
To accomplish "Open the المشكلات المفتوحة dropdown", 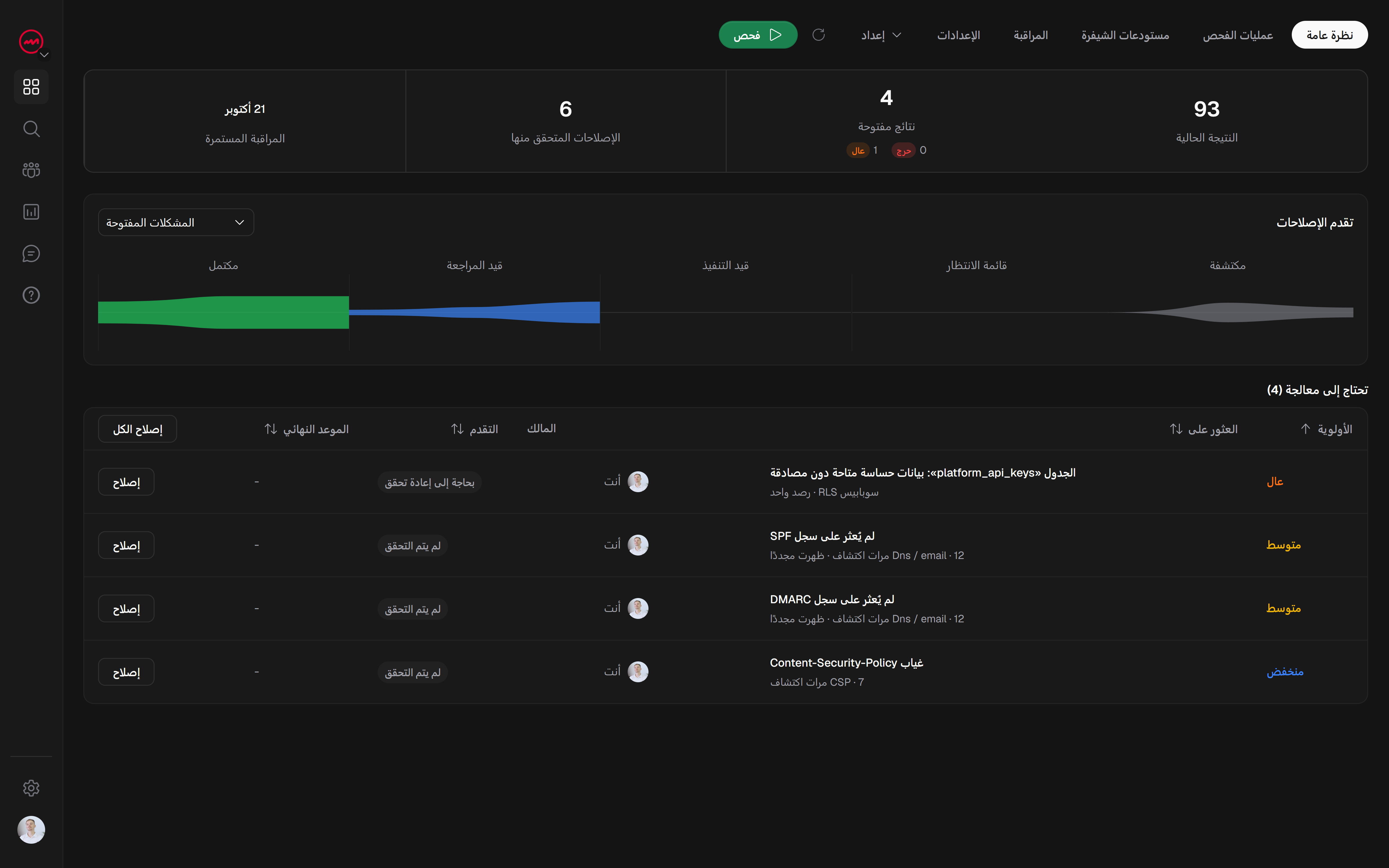I will (176, 222).
